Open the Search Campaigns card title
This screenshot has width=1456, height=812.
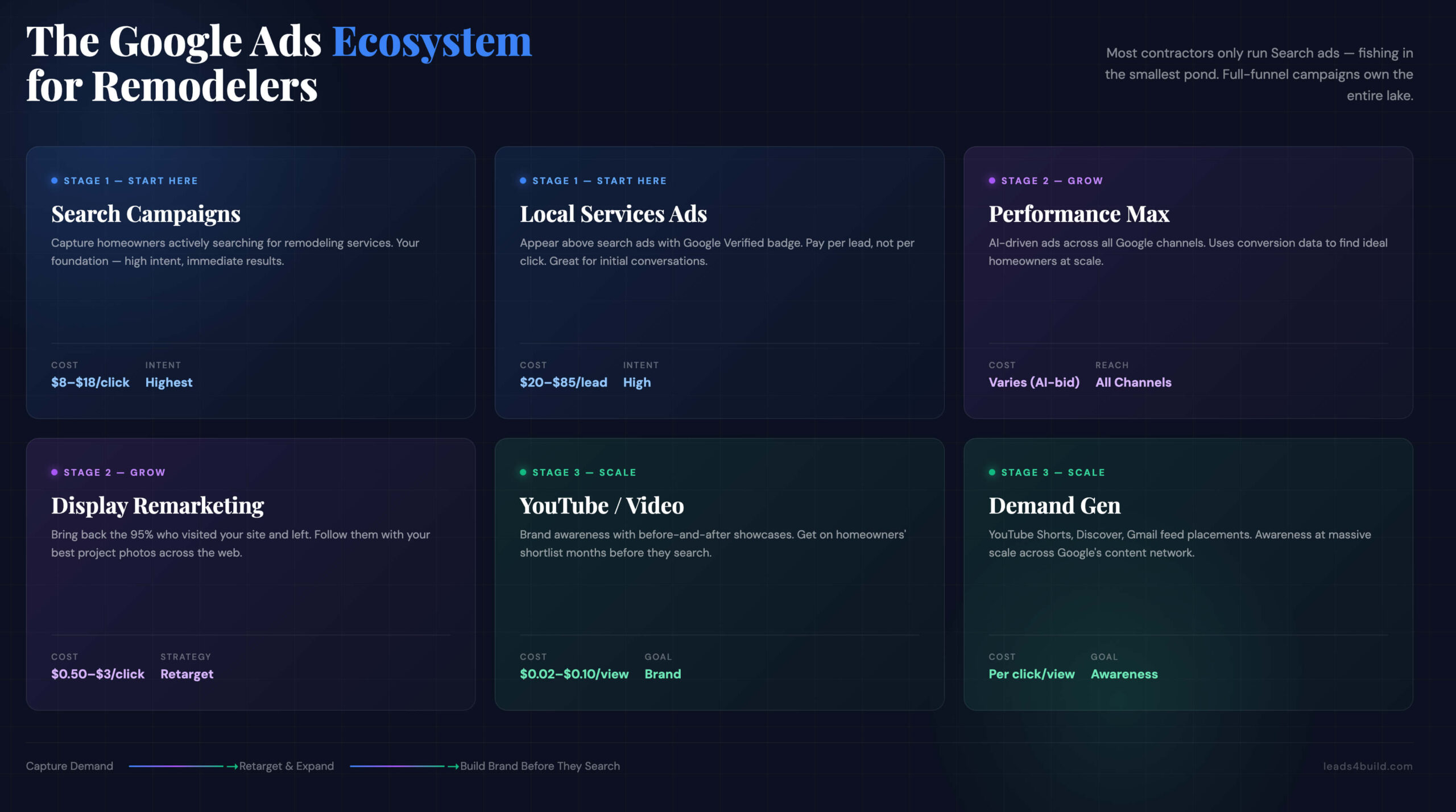[146, 214]
